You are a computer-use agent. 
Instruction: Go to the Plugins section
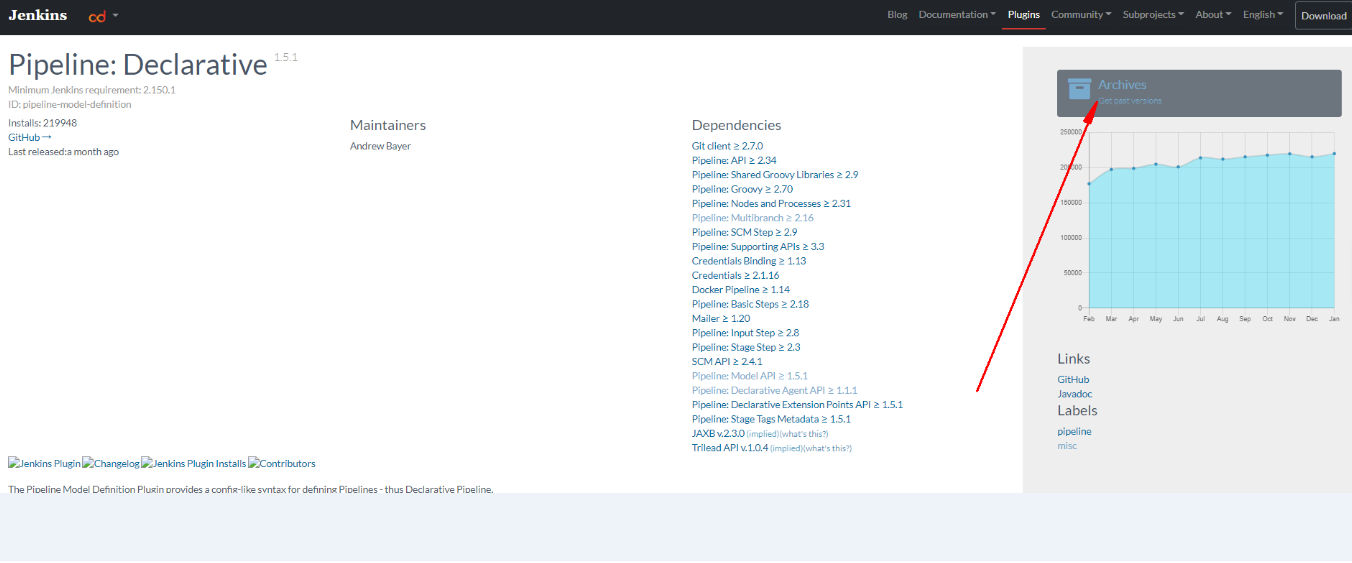tap(1023, 15)
